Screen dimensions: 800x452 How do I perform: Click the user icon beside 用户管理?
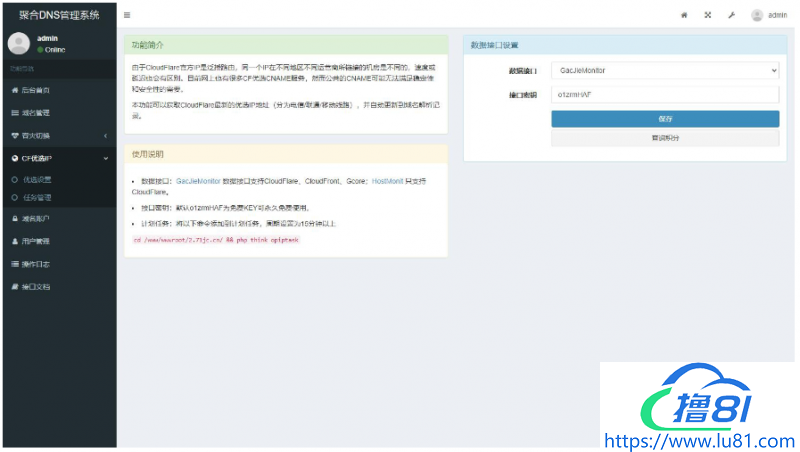coord(14,241)
